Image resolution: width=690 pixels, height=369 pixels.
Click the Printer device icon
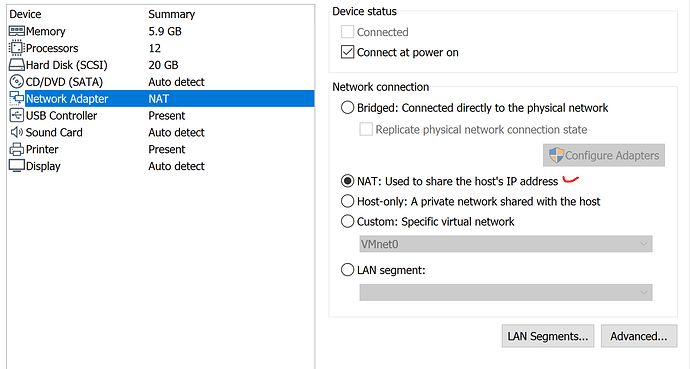point(17,150)
